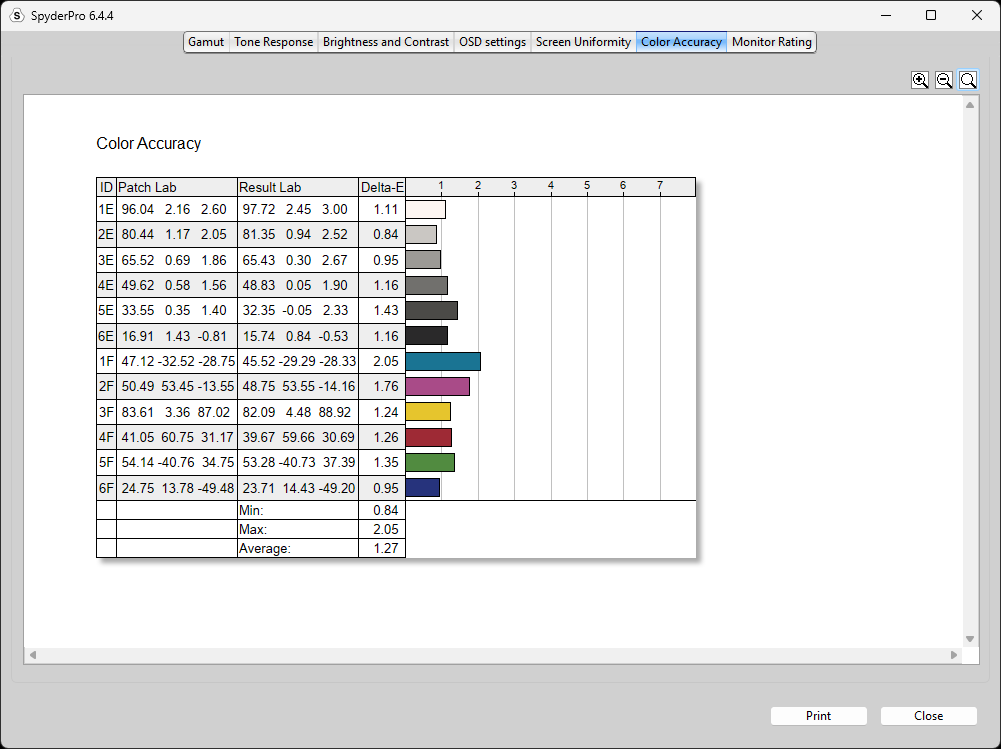Print the color accuracy report
This screenshot has width=1001, height=749.
point(818,716)
